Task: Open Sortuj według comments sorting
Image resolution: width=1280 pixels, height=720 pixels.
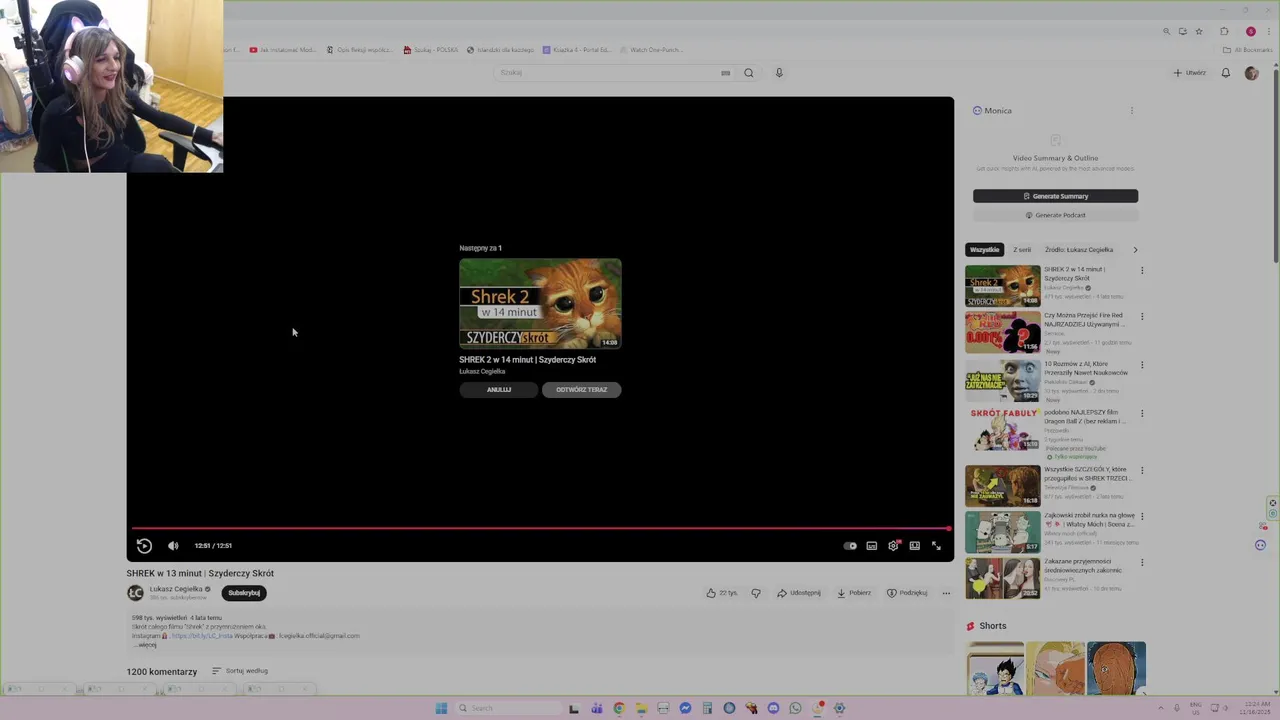Action: click(x=240, y=671)
